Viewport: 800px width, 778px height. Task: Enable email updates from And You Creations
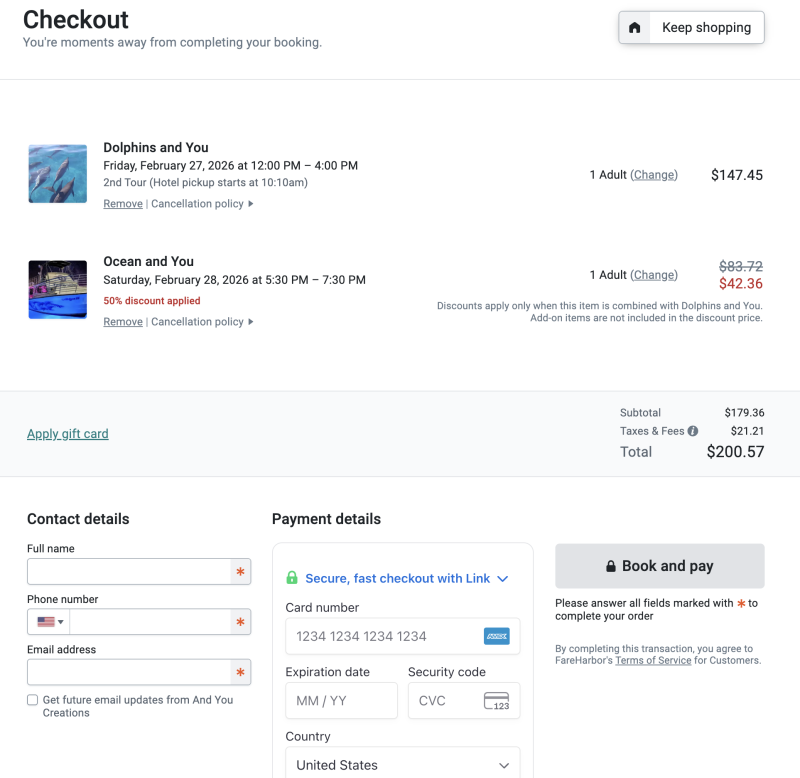click(31, 701)
